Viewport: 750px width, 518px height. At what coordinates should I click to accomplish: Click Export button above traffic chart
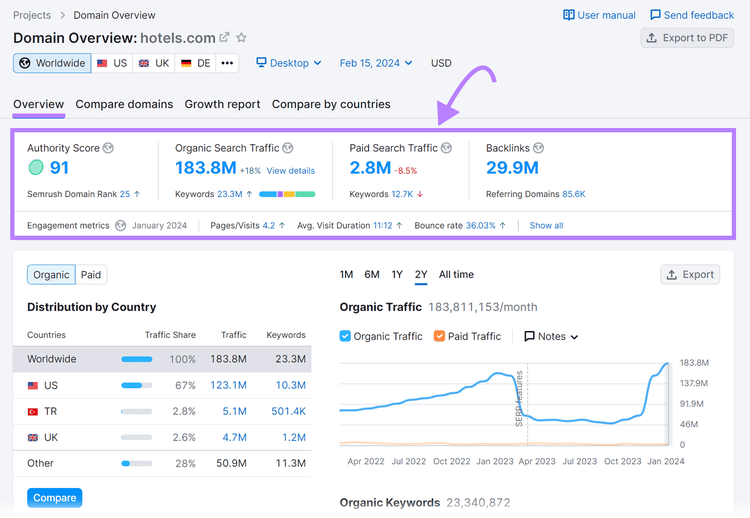pos(690,275)
